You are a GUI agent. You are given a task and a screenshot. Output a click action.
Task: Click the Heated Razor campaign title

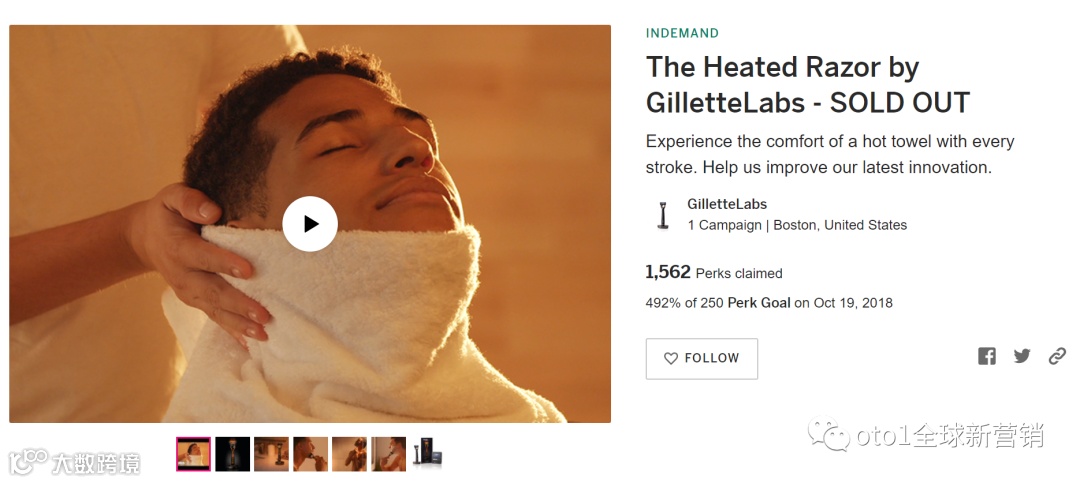pyautogui.click(x=808, y=85)
